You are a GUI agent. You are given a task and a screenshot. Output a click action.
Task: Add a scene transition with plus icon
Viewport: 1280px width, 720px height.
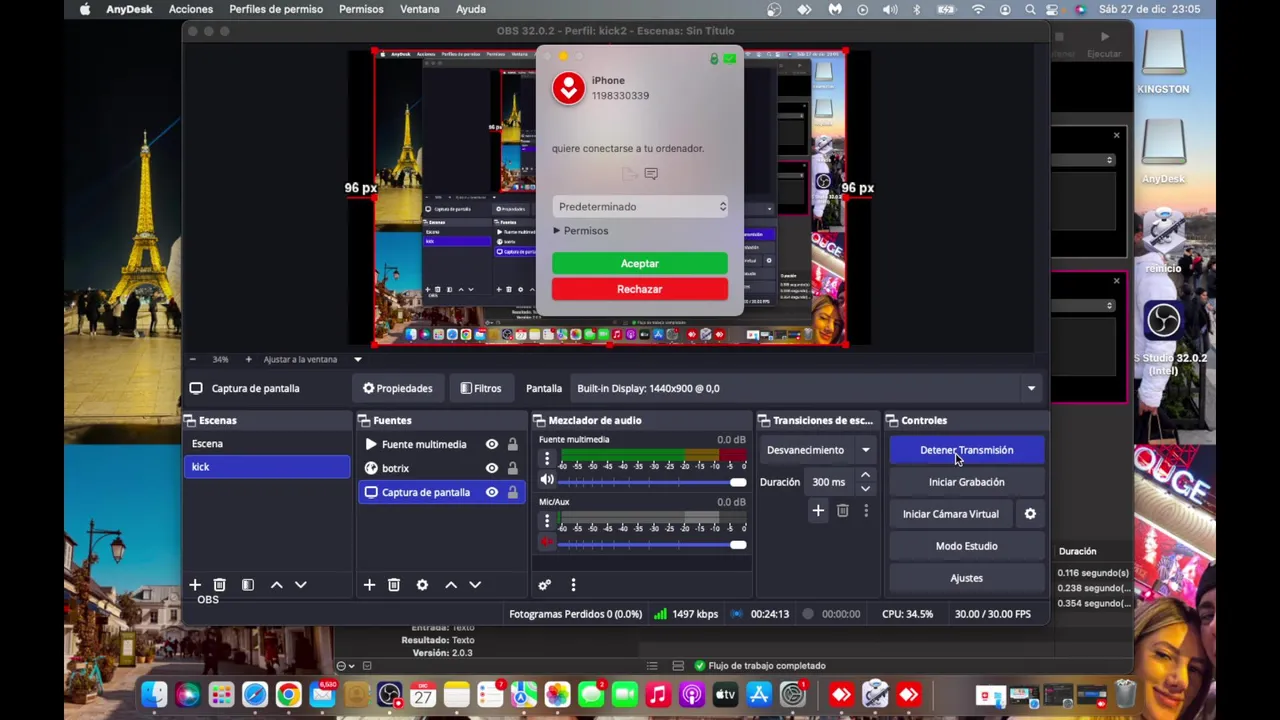tap(818, 511)
